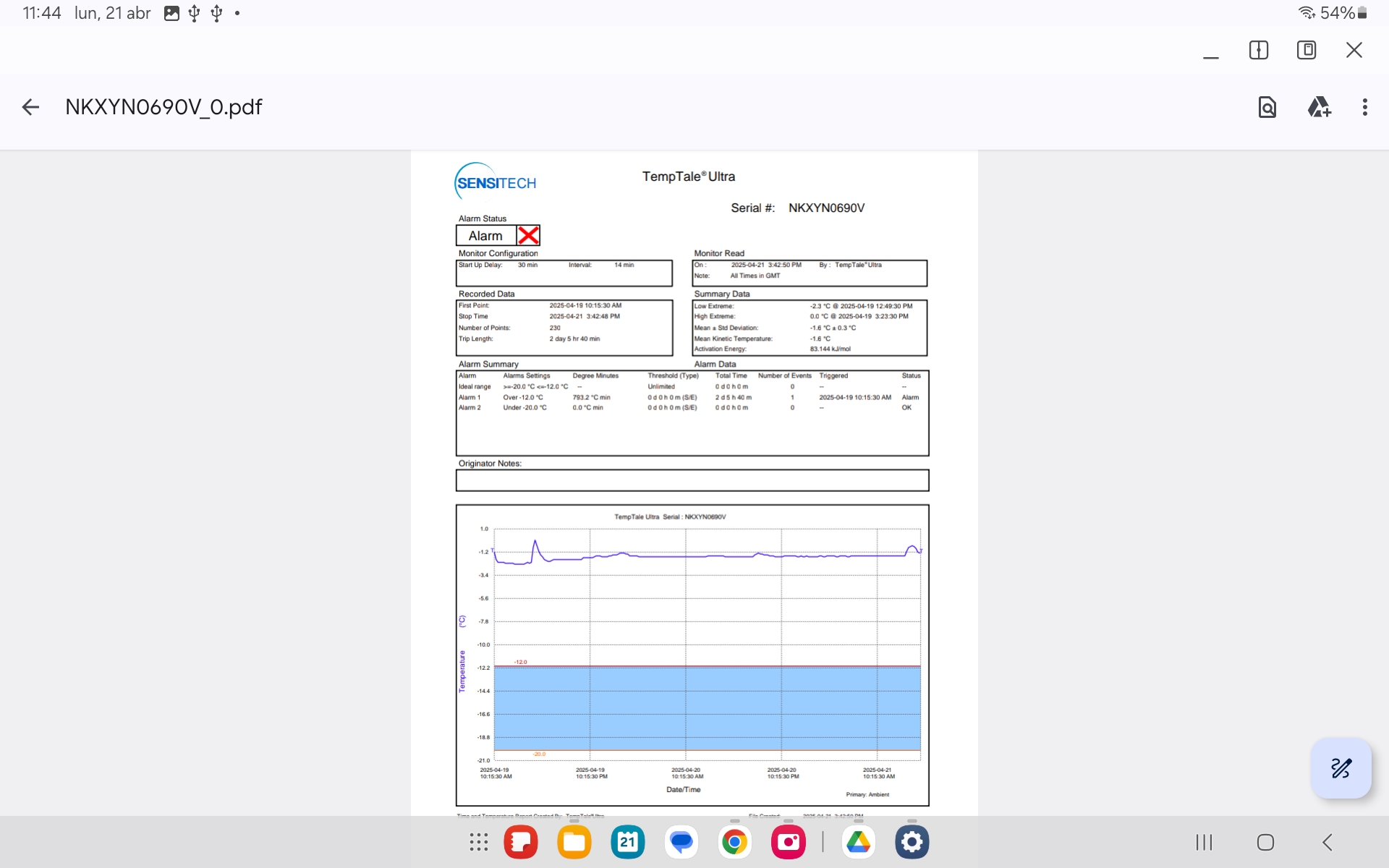This screenshot has width=1389, height=868.
Task: Tap the 793.2 °C min degree minutes value
Action: point(591,397)
